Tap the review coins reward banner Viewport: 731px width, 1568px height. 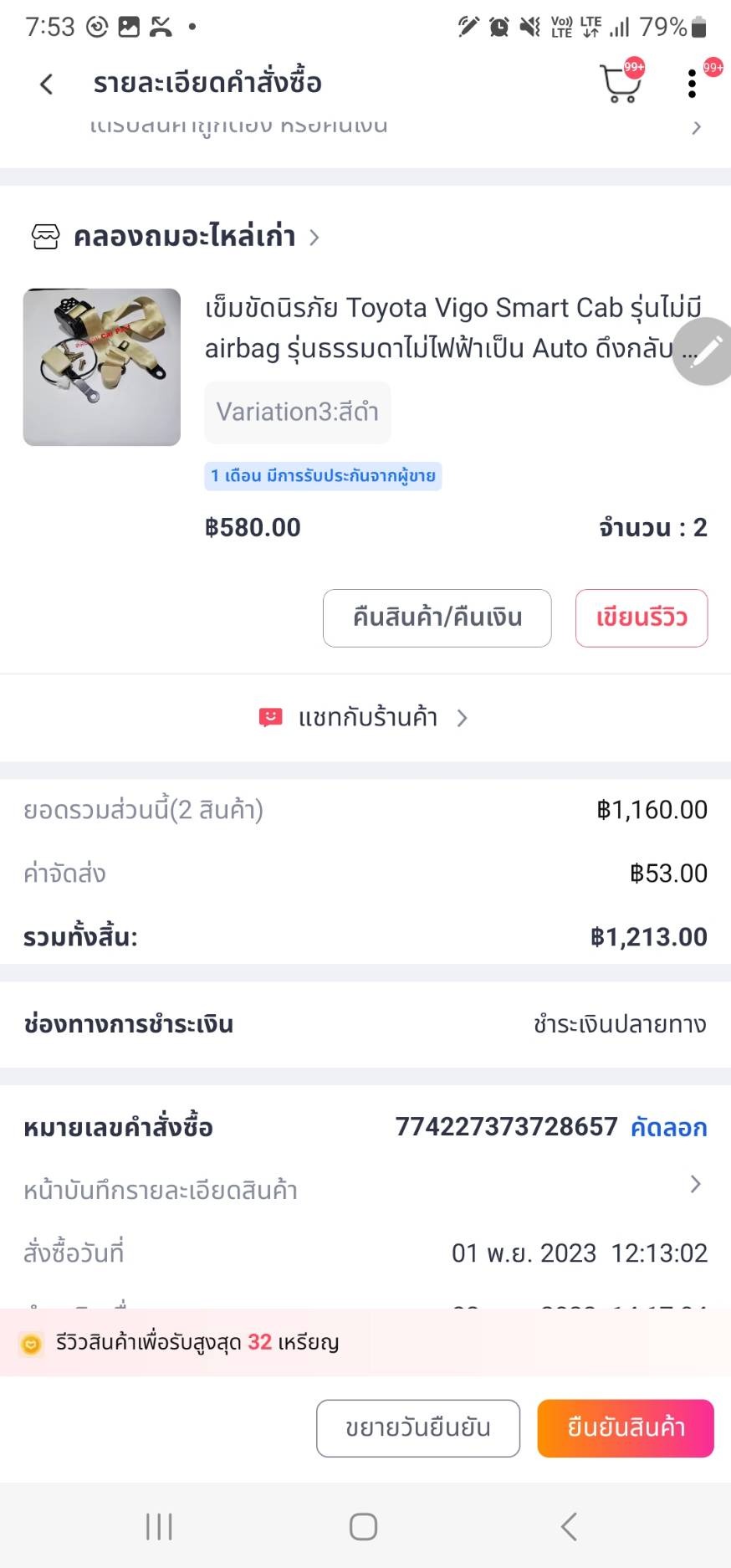pos(197,1342)
